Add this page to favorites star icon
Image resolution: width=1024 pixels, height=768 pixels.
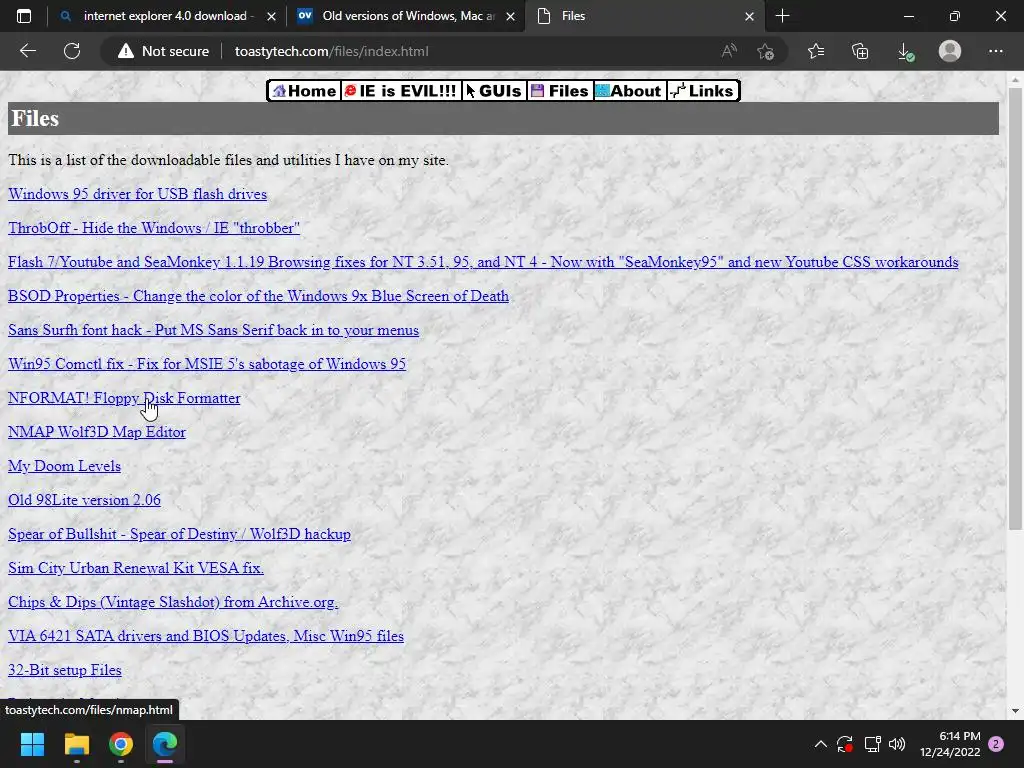tap(765, 51)
